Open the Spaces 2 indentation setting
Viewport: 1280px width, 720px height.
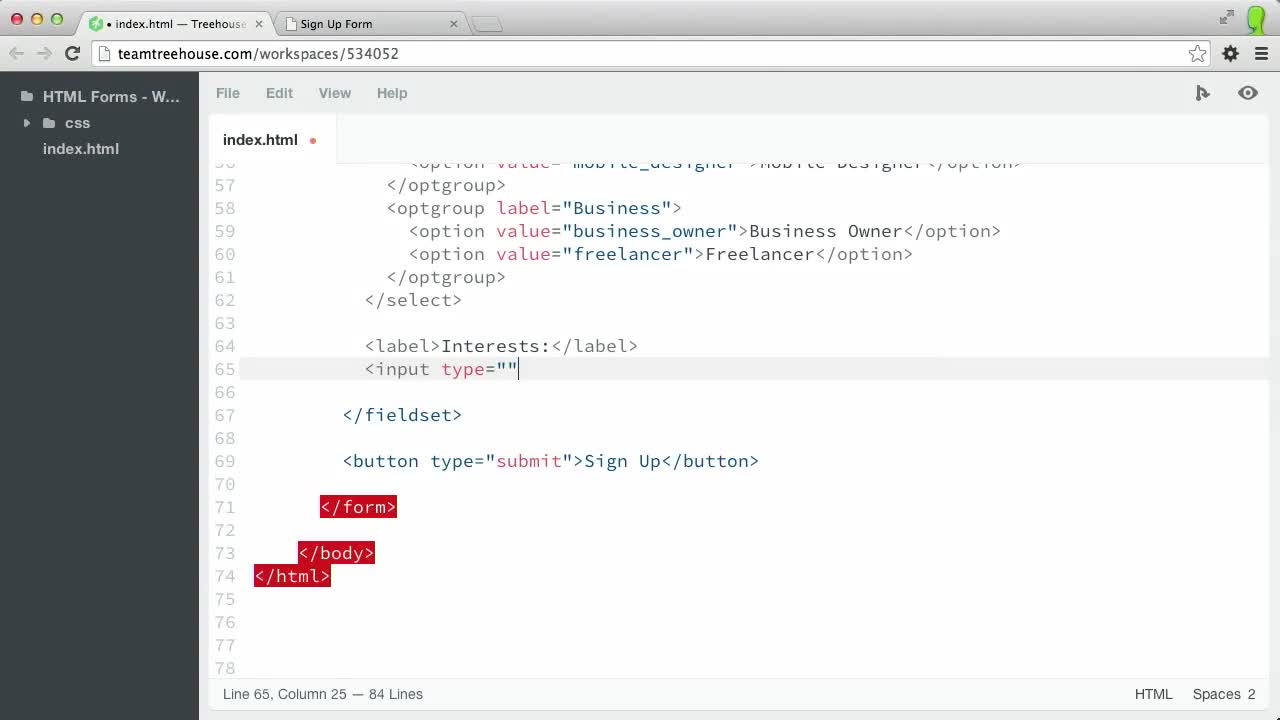click(x=1223, y=694)
